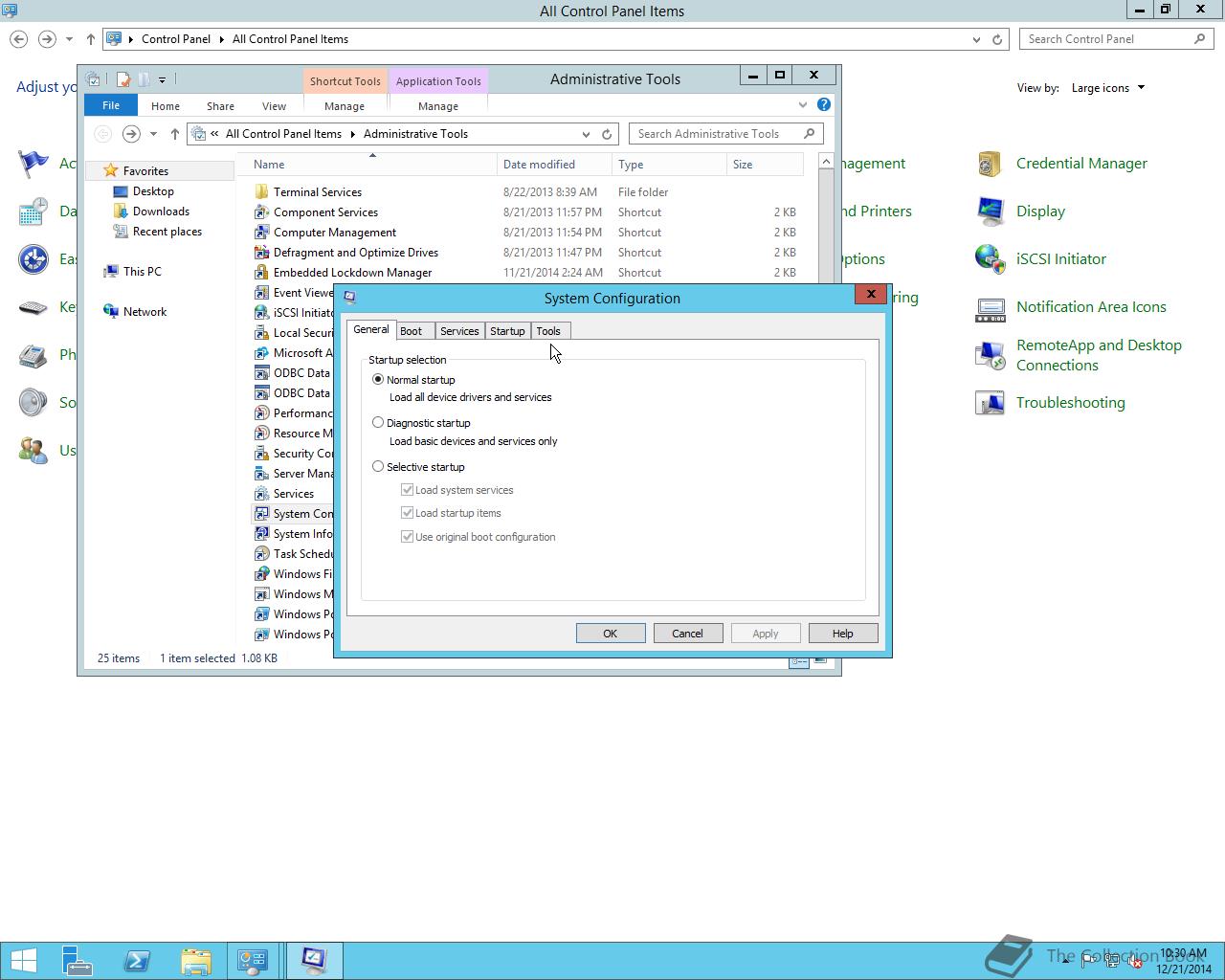Switch to the Services tab

click(459, 331)
